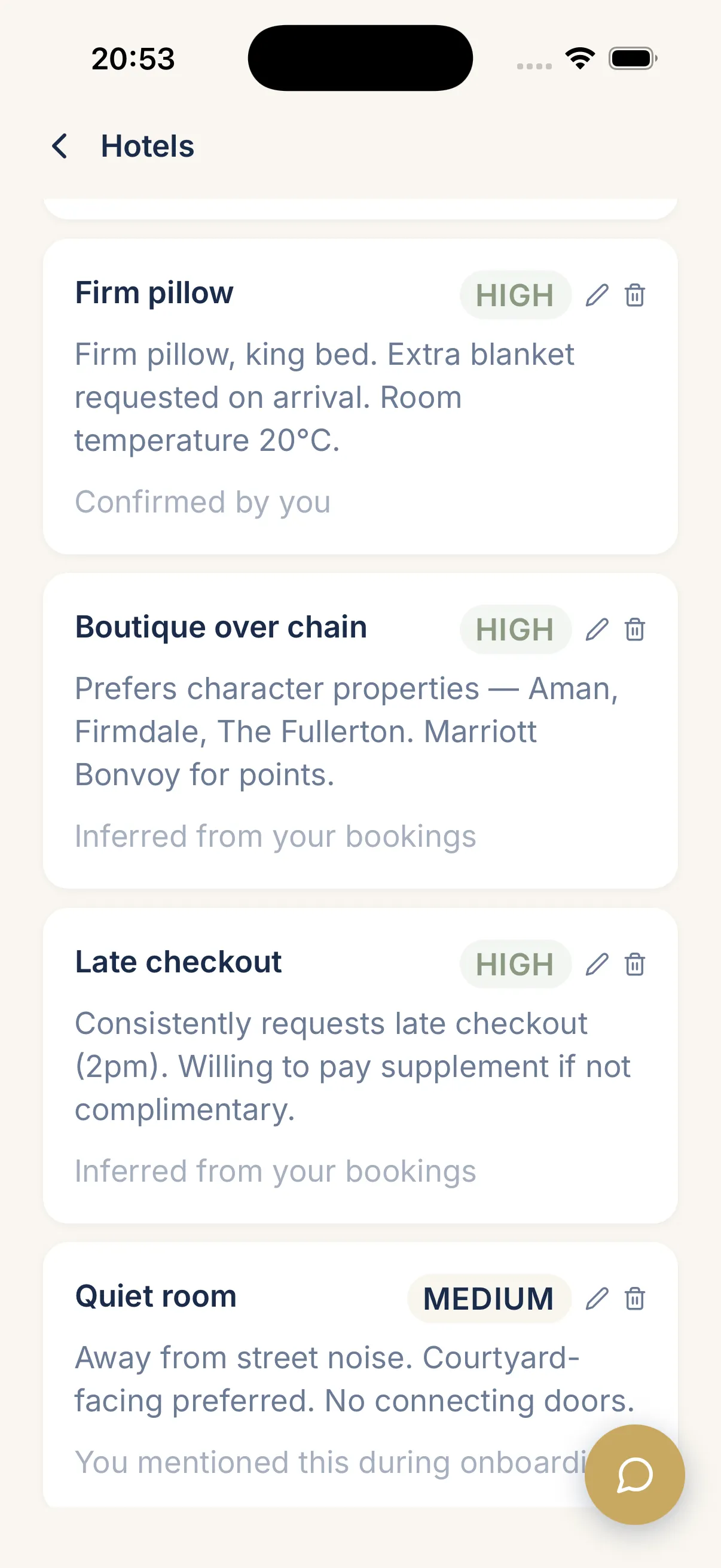Screen dimensions: 721x1568
Task: Select the Firm pillow card title
Action: click(x=154, y=293)
